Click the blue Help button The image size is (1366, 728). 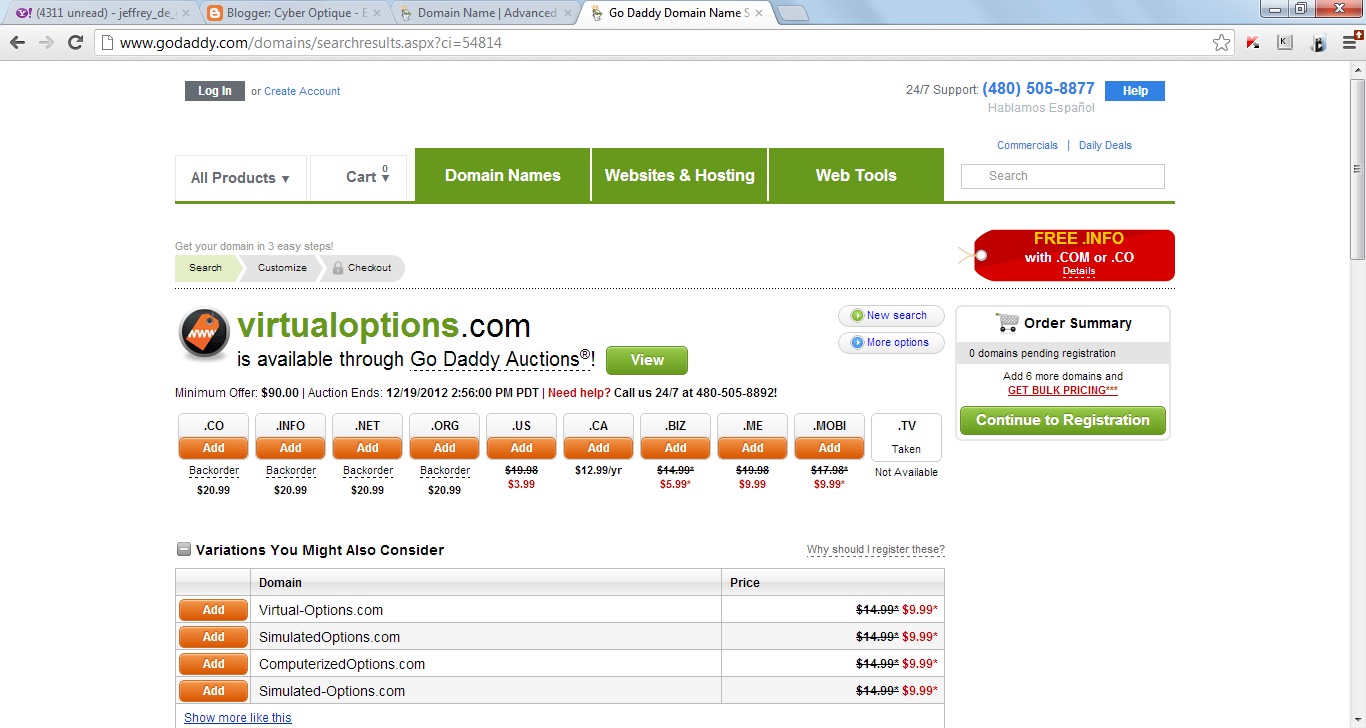1135,91
